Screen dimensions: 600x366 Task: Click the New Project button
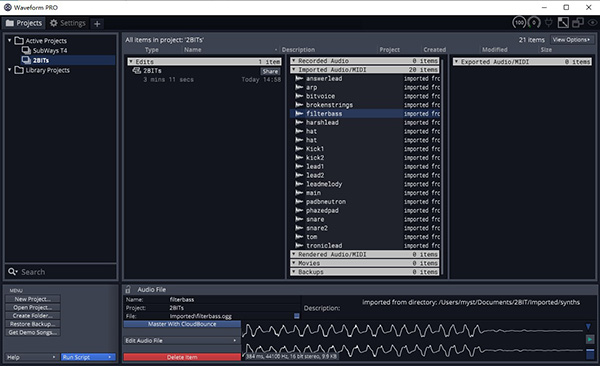point(33,299)
